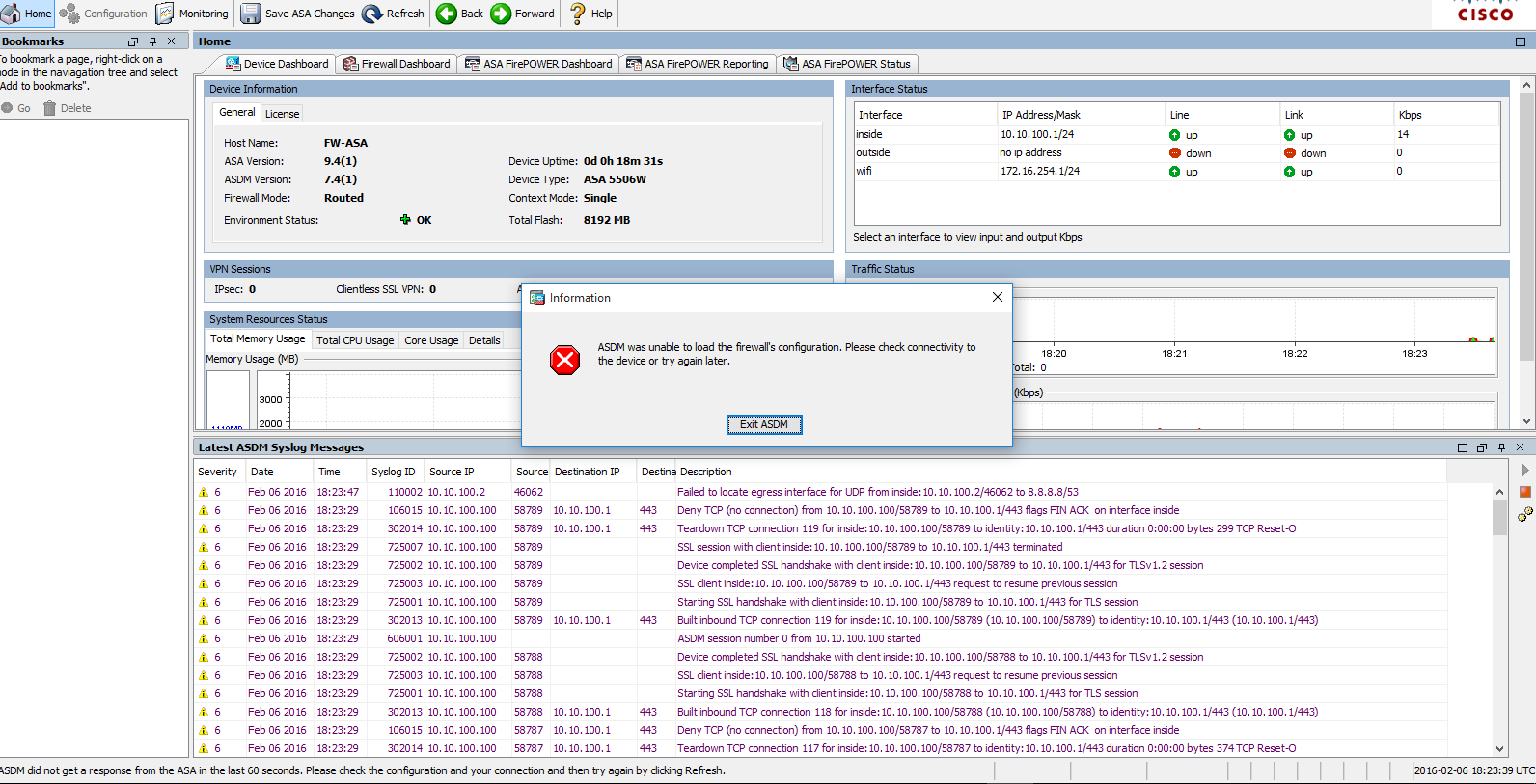Go Forward using toolbar arrow
1536x784 pixels.
pyautogui.click(x=522, y=14)
